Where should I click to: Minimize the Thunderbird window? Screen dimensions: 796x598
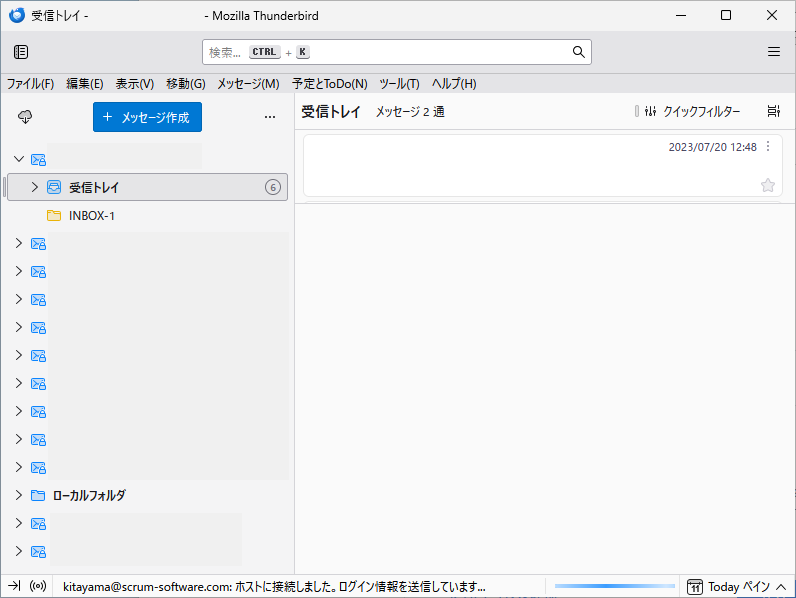click(681, 15)
